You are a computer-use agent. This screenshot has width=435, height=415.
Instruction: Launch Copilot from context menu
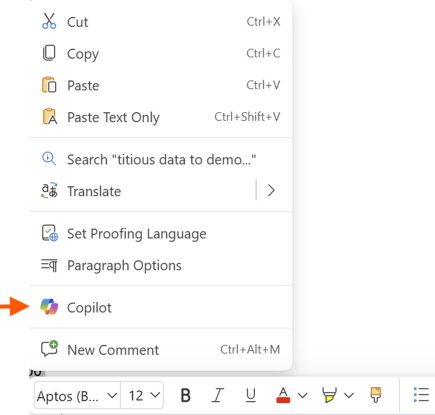(161, 307)
